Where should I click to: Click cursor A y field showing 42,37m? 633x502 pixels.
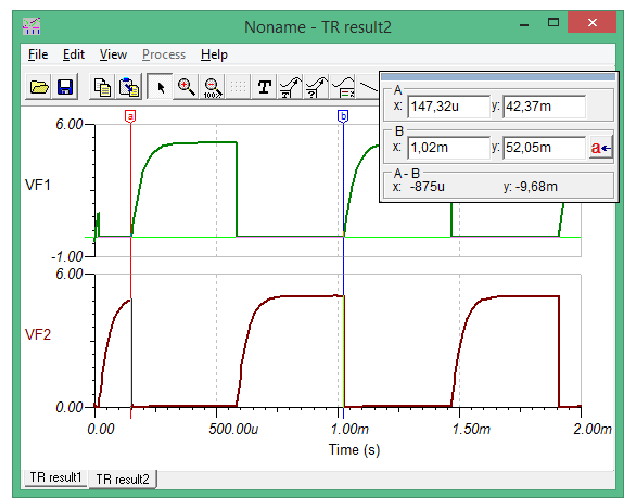coord(544,107)
